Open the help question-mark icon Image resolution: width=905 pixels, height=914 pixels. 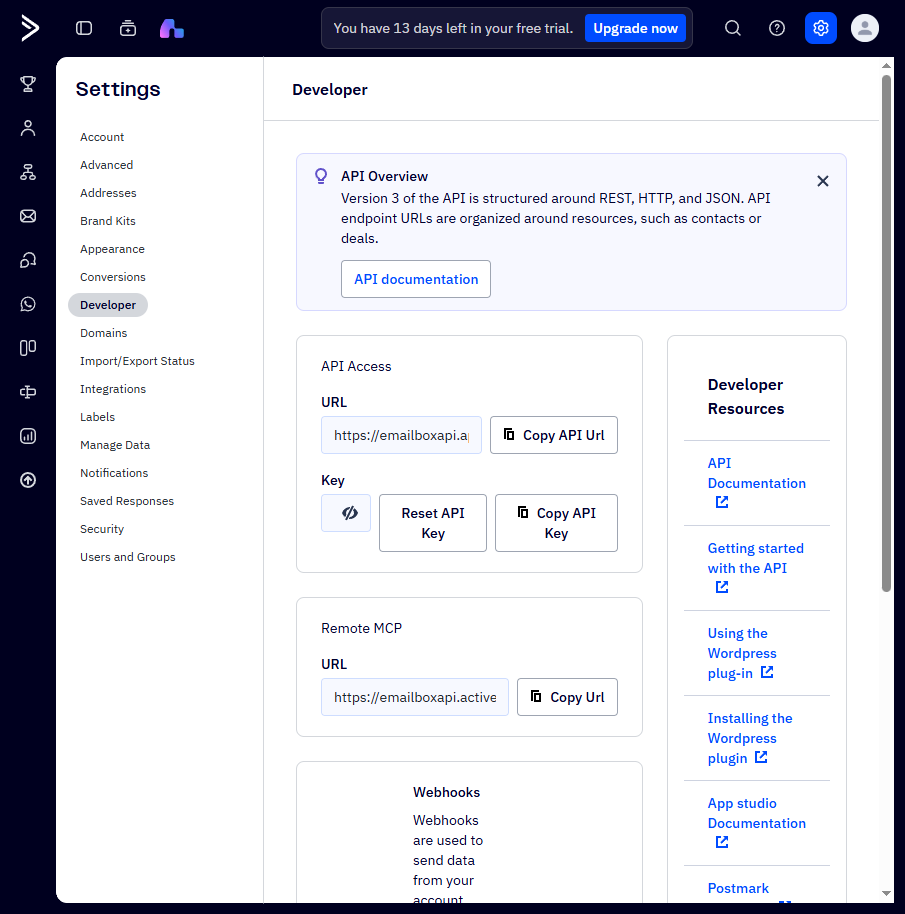point(777,28)
